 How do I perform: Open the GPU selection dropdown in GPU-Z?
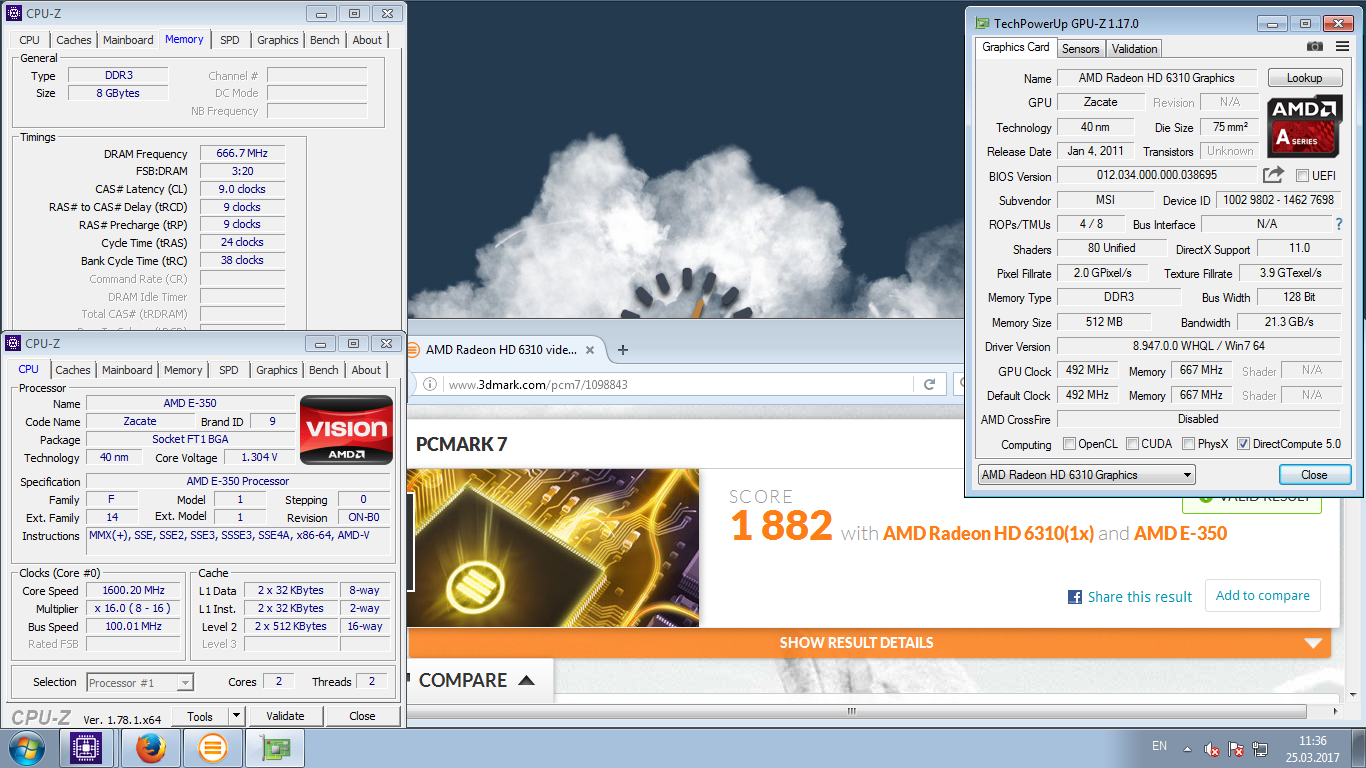tap(1086, 475)
